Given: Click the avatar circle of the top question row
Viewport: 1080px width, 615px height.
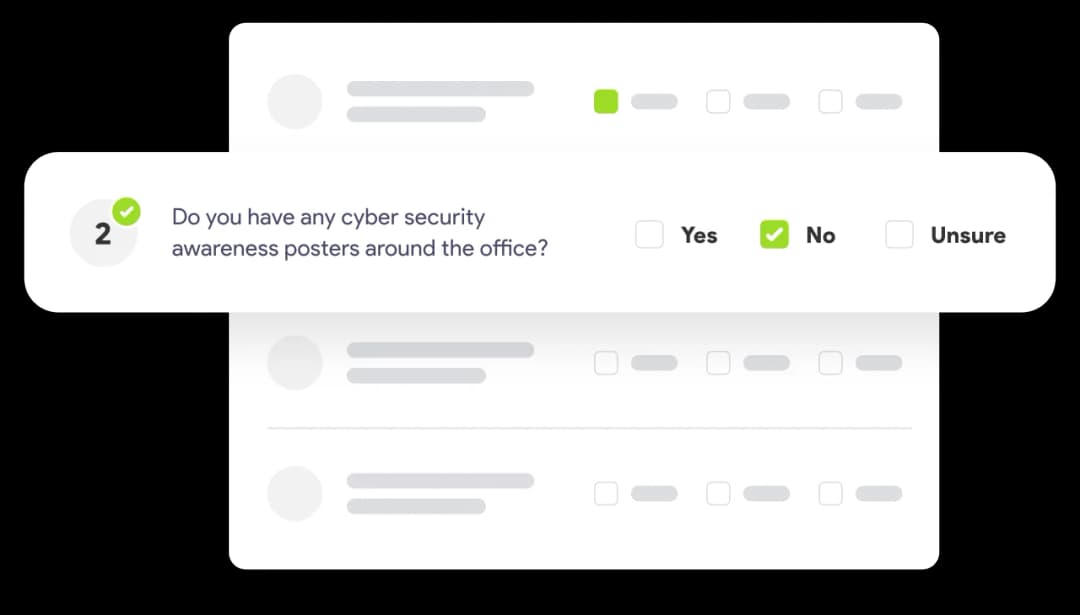Looking at the screenshot, I should tap(295, 101).
